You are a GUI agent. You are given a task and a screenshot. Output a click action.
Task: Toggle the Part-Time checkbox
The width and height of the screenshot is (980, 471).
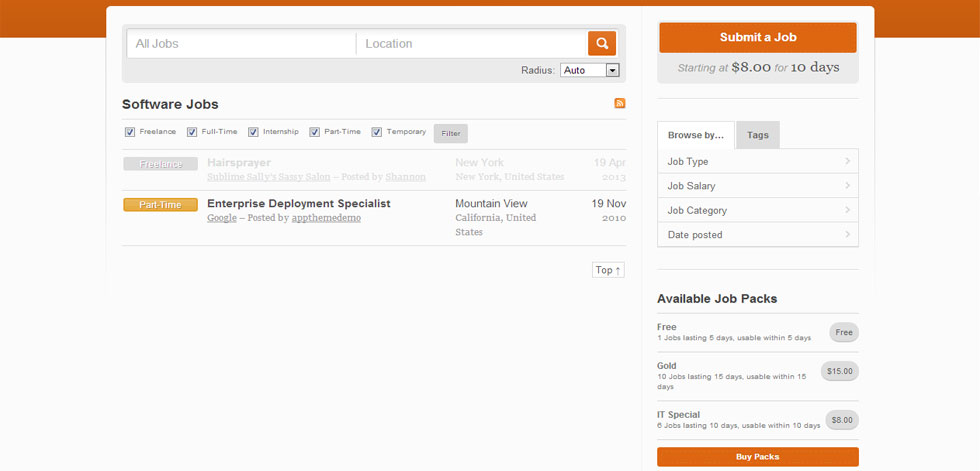pos(314,132)
